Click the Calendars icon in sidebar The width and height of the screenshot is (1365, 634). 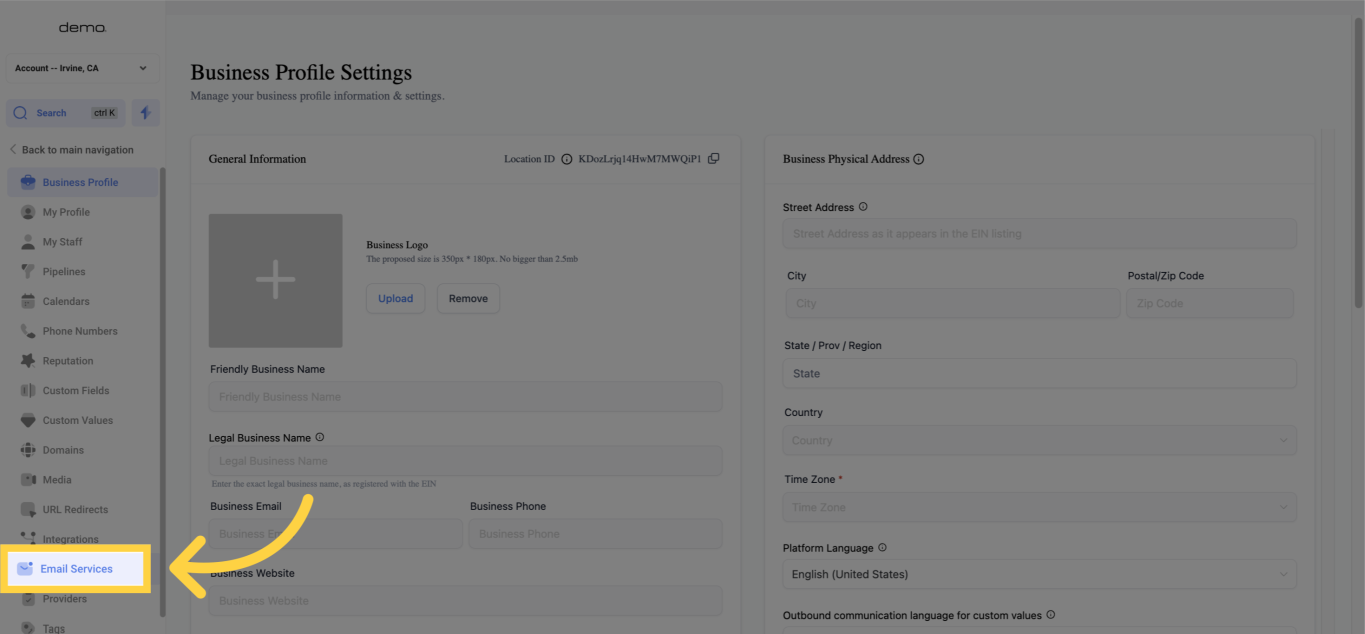[28, 301]
